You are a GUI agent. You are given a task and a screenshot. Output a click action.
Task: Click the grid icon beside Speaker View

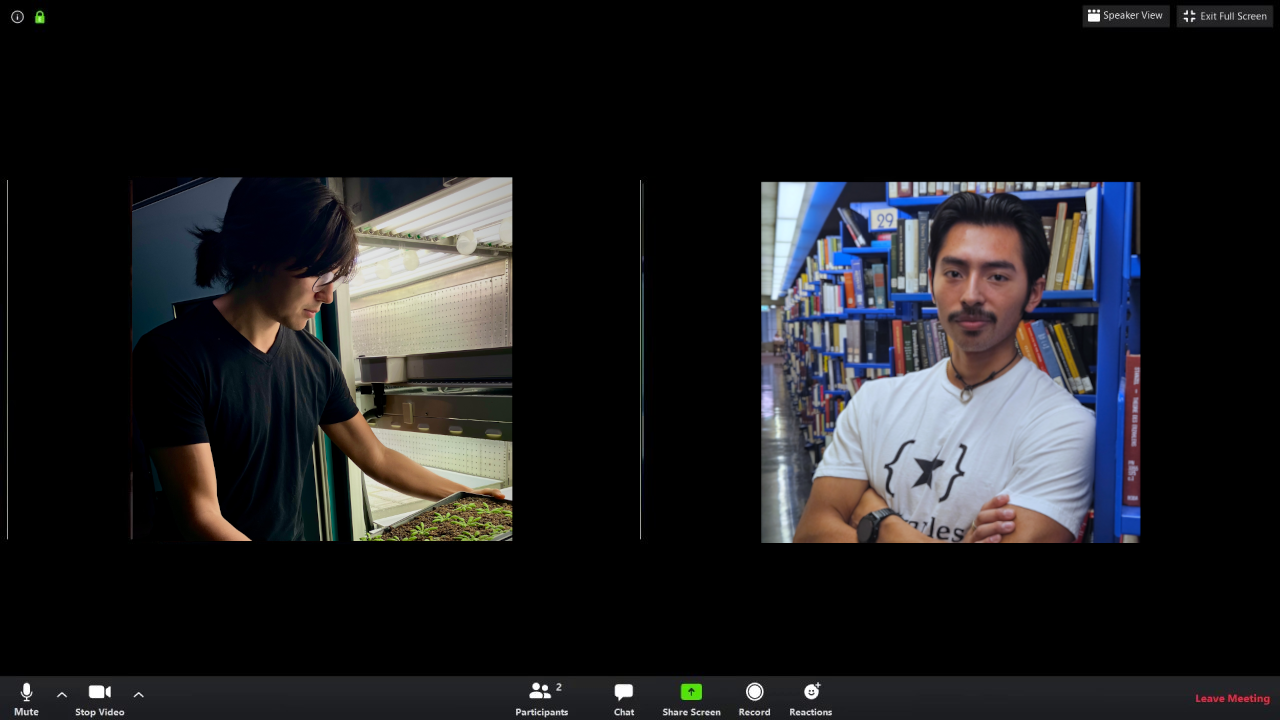coord(1094,16)
